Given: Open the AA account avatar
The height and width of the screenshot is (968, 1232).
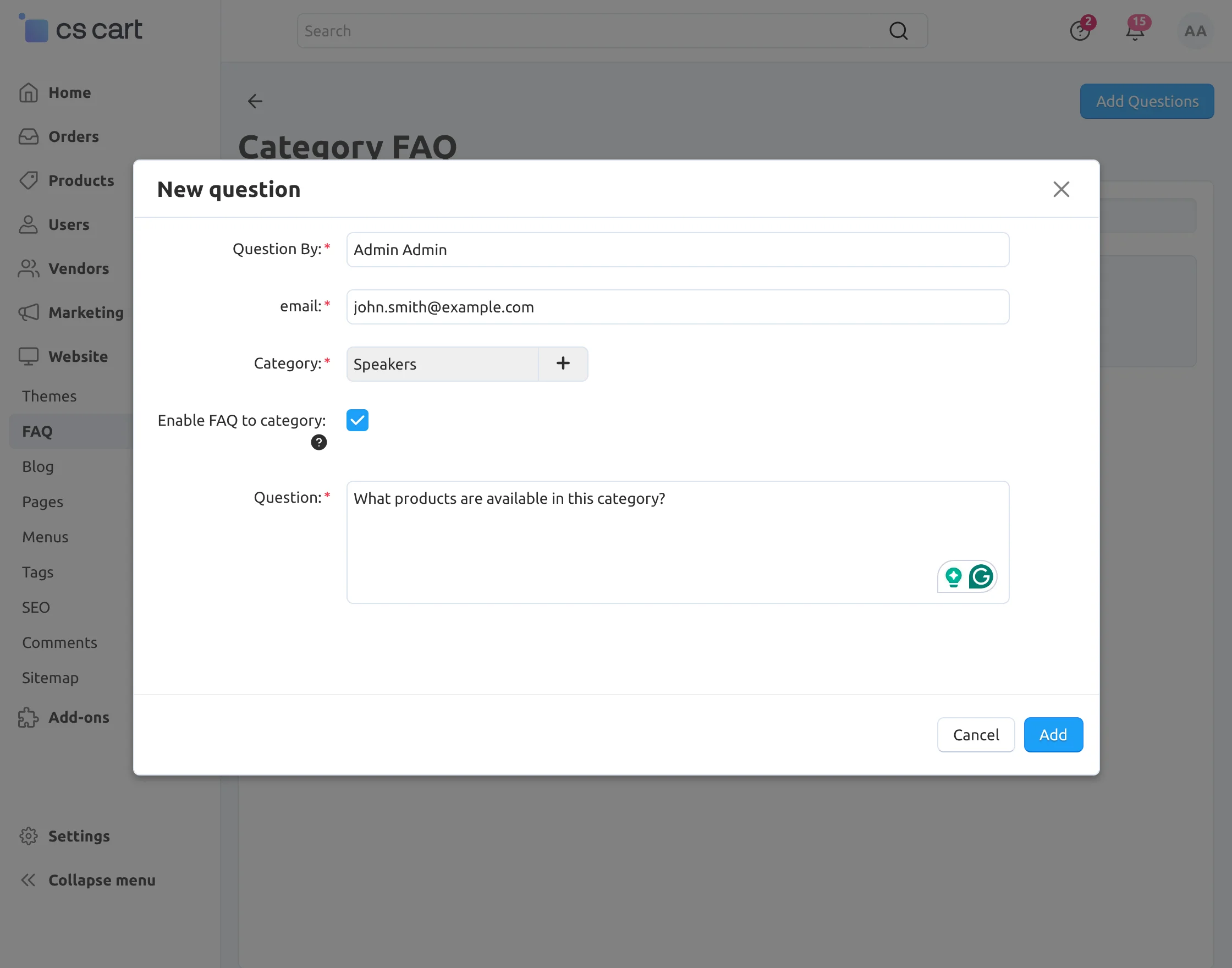Looking at the screenshot, I should (x=1195, y=31).
